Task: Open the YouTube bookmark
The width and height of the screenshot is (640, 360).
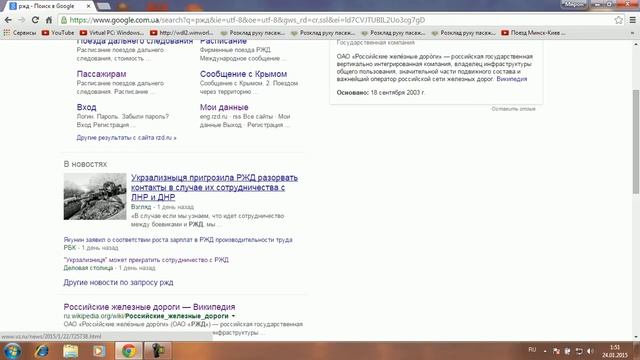Action: [58, 33]
